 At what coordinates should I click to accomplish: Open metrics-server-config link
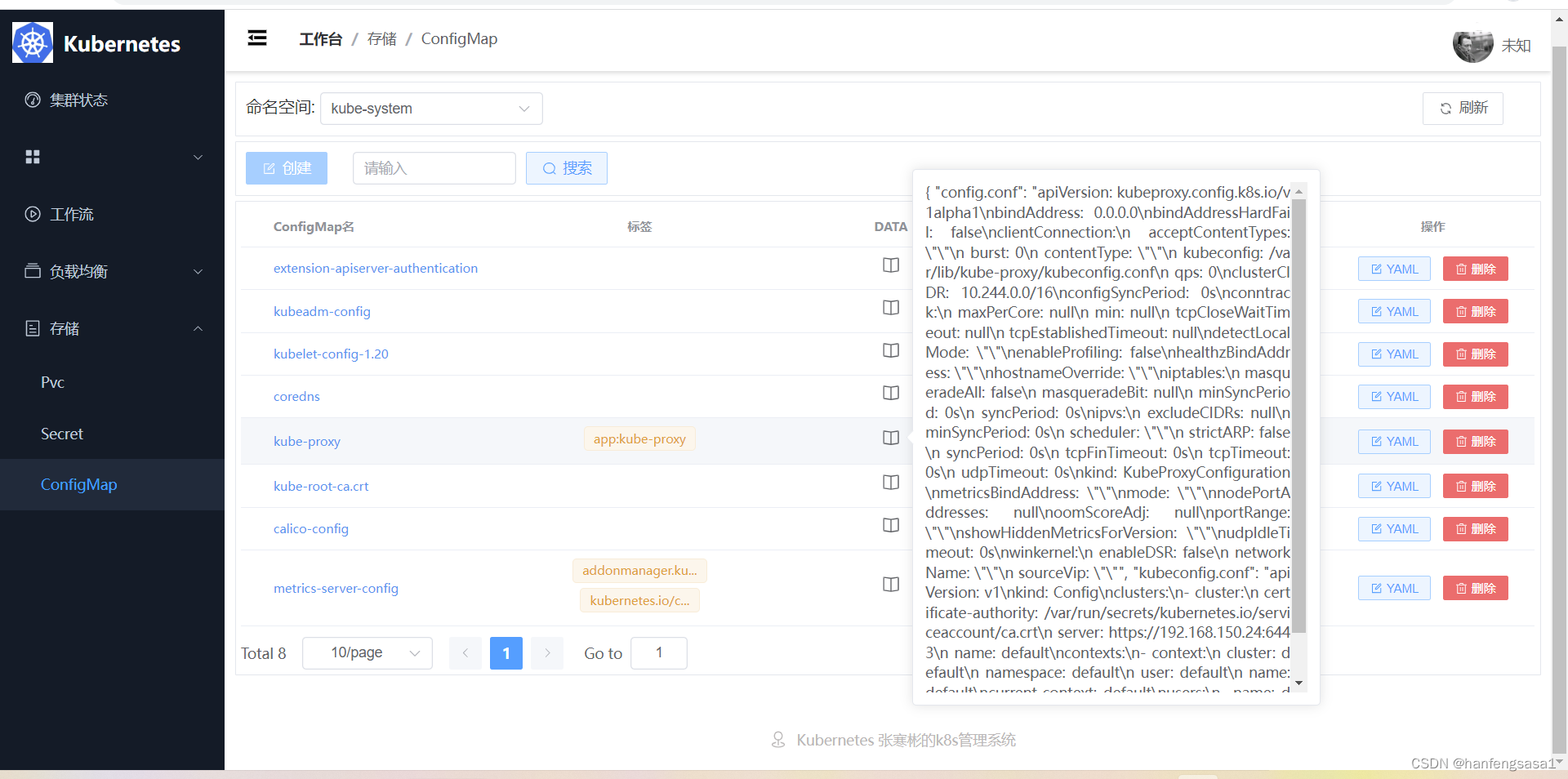pos(336,588)
